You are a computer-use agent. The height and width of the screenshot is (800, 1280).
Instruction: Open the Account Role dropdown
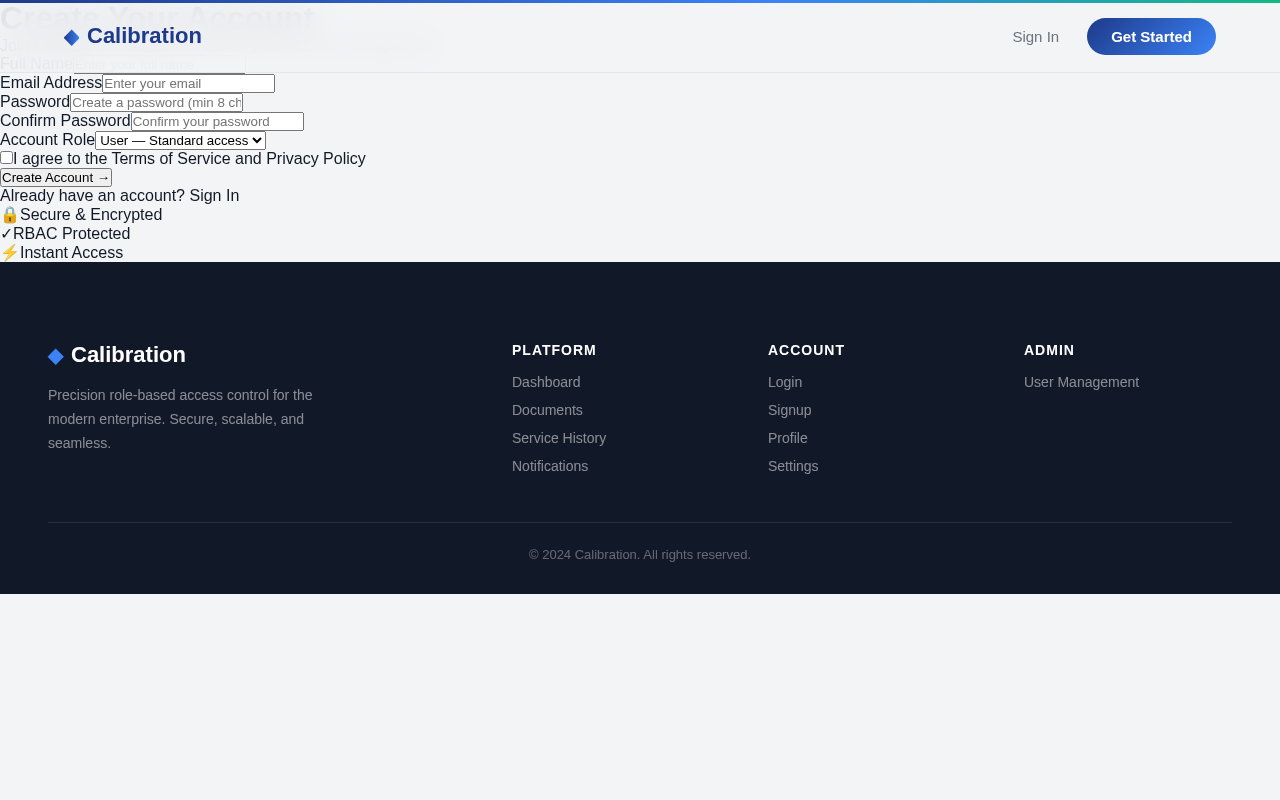point(180,140)
